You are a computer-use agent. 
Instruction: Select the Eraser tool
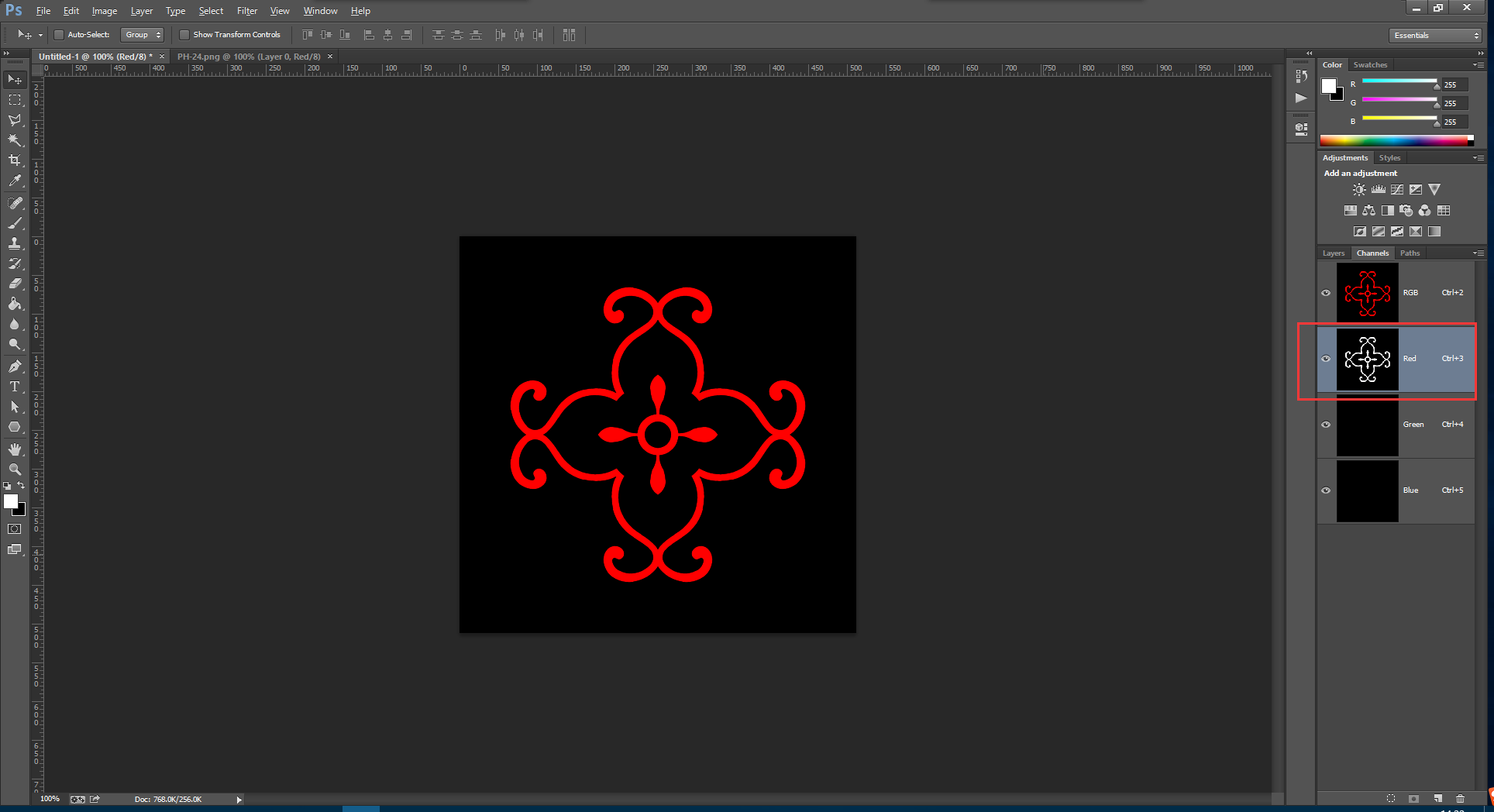click(x=15, y=284)
